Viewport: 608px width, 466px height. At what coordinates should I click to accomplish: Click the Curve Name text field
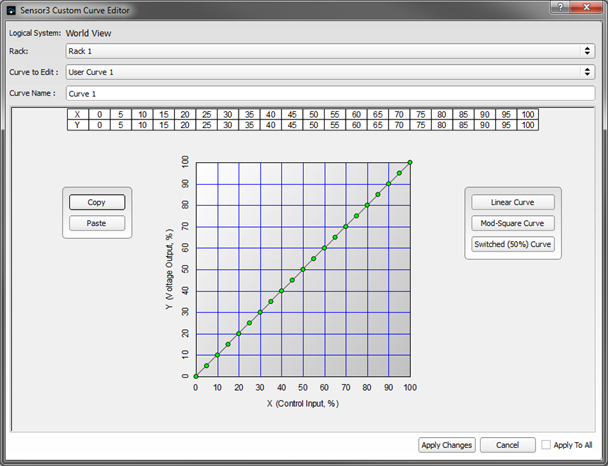[x=330, y=93]
